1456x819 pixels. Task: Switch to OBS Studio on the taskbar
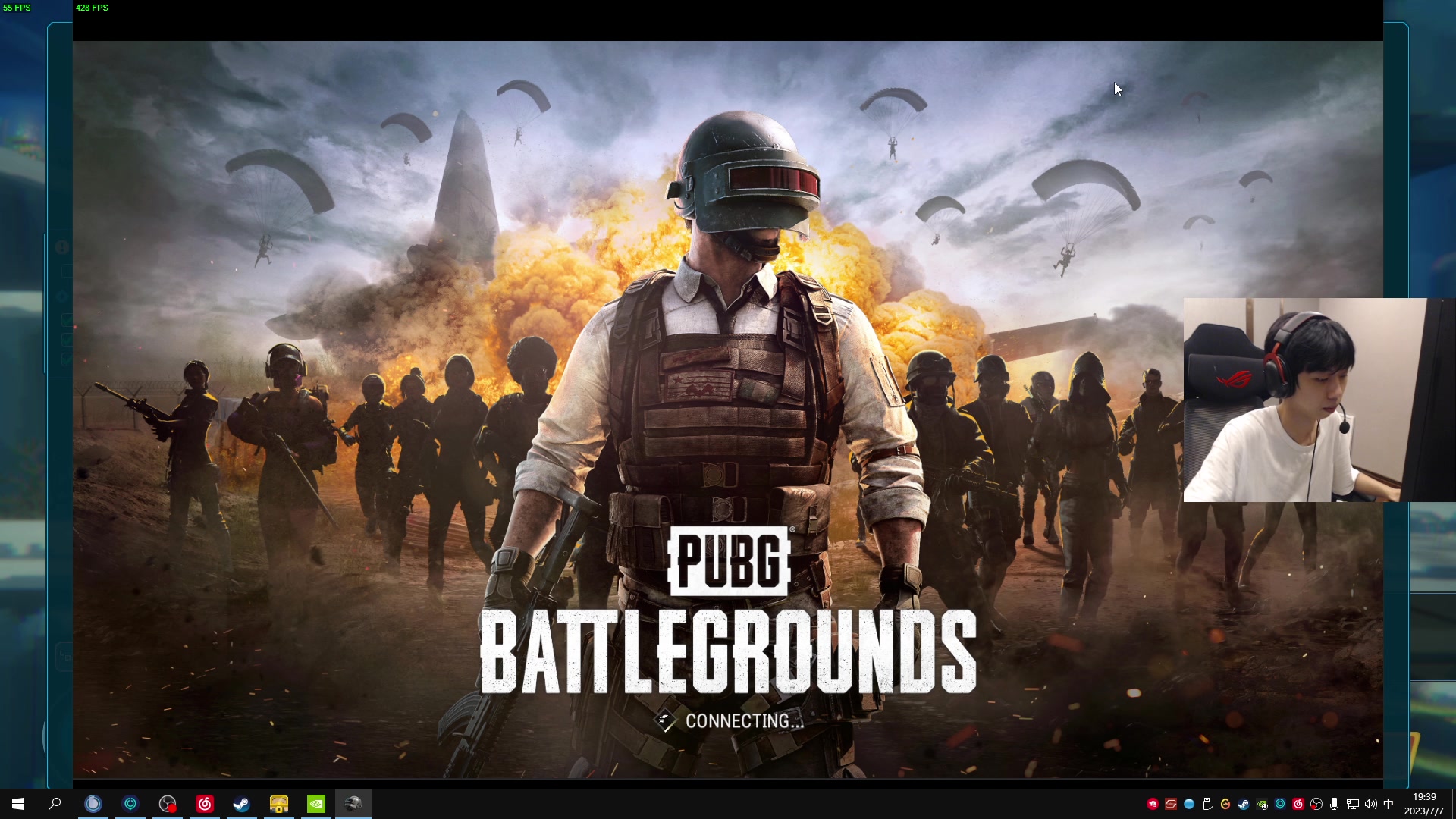pos(168,804)
